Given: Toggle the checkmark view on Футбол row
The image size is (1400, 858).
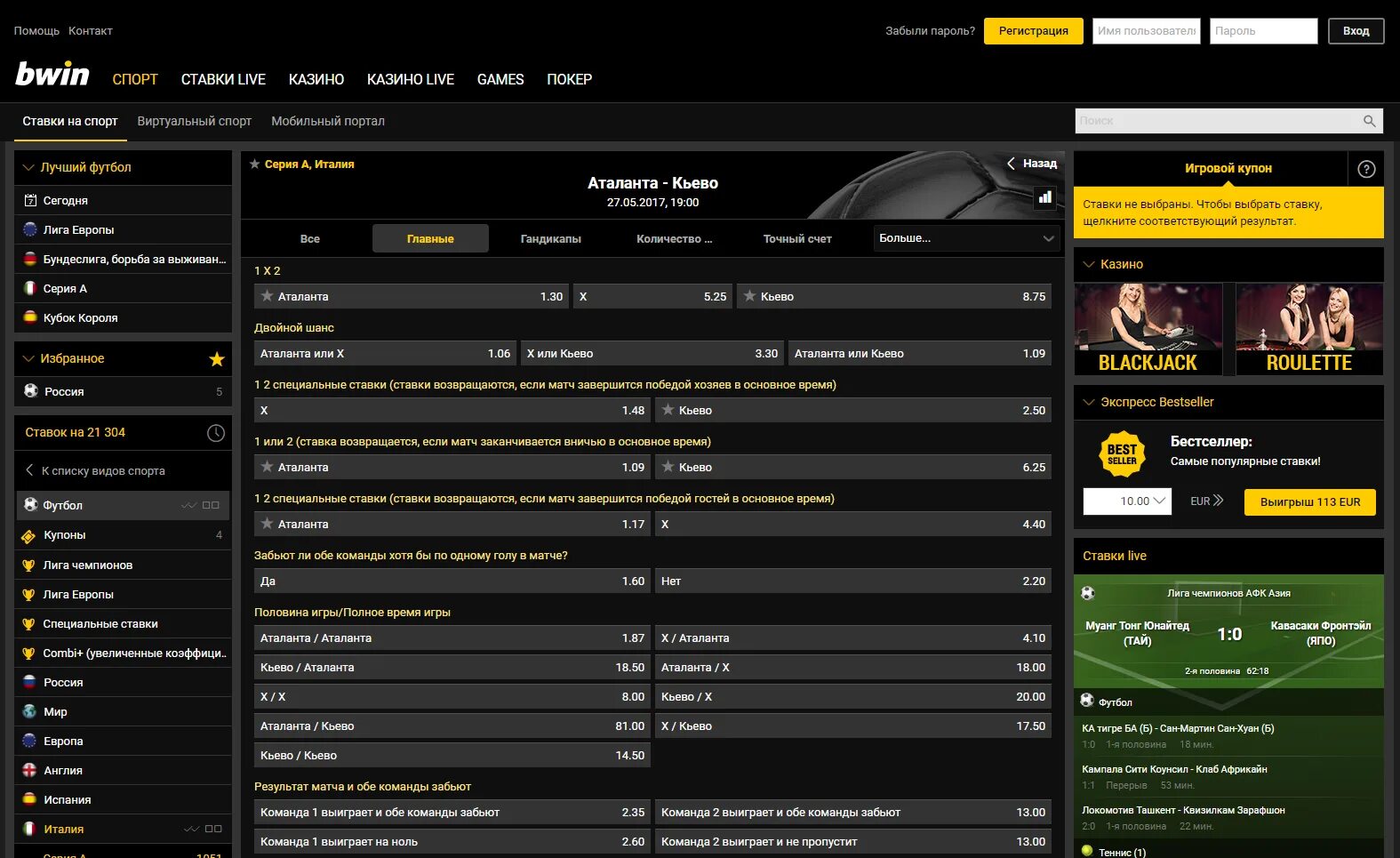Looking at the screenshot, I should [x=188, y=505].
